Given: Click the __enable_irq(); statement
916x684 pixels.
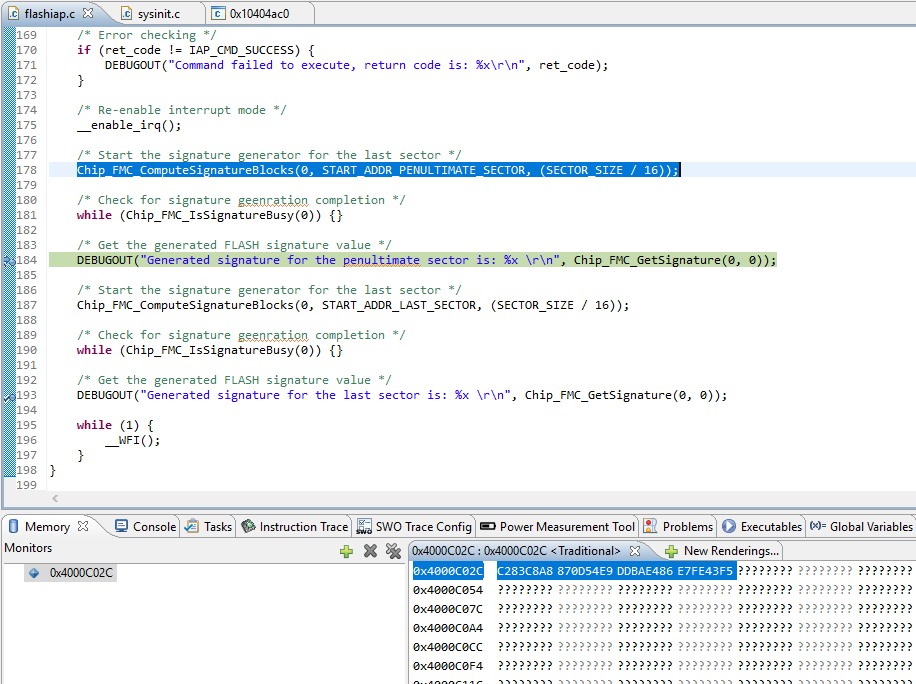Looking at the screenshot, I should coord(129,125).
